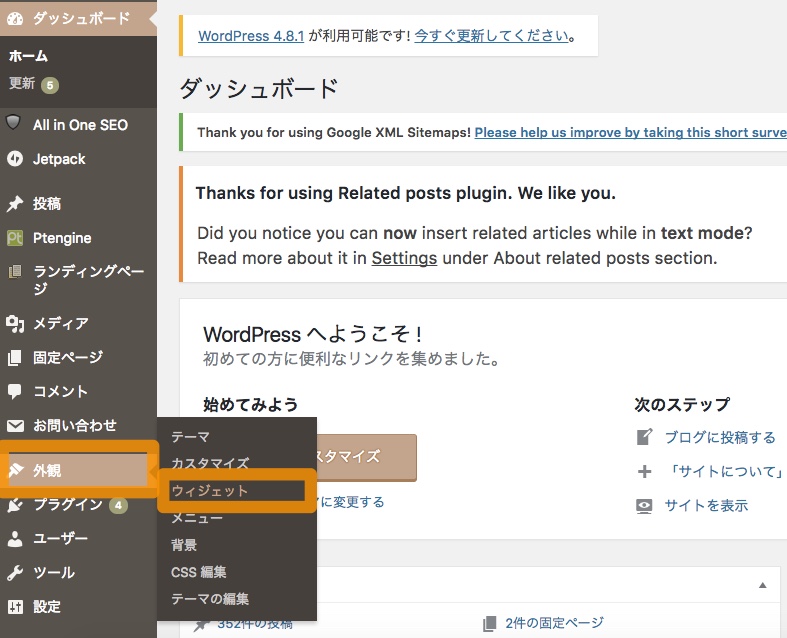Click the Jetpack logo icon

pos(15,159)
